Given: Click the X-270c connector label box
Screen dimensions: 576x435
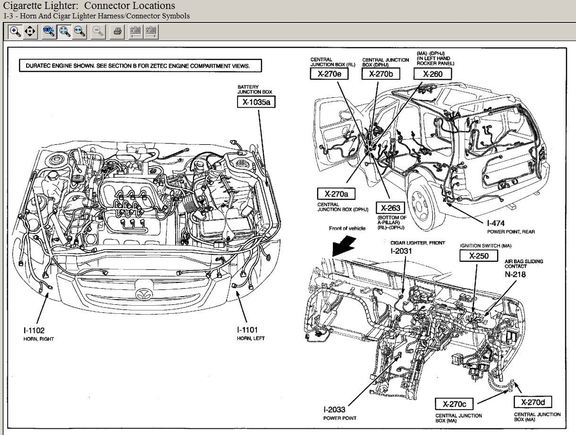Looking at the screenshot, I should pos(454,404).
